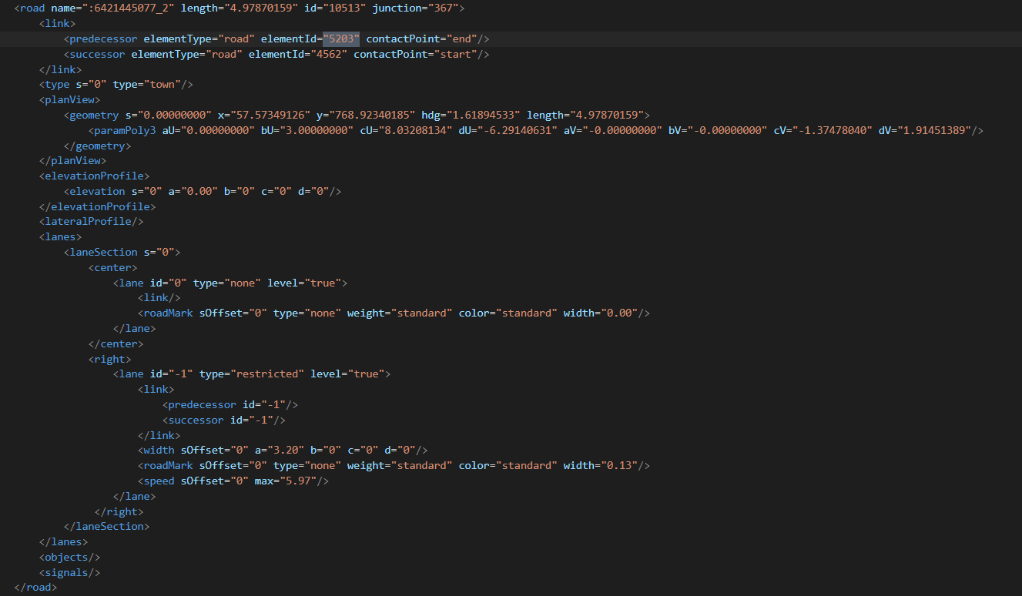This screenshot has width=1022, height=596.
Task: Click the opening planView tag
Action: 70,100
